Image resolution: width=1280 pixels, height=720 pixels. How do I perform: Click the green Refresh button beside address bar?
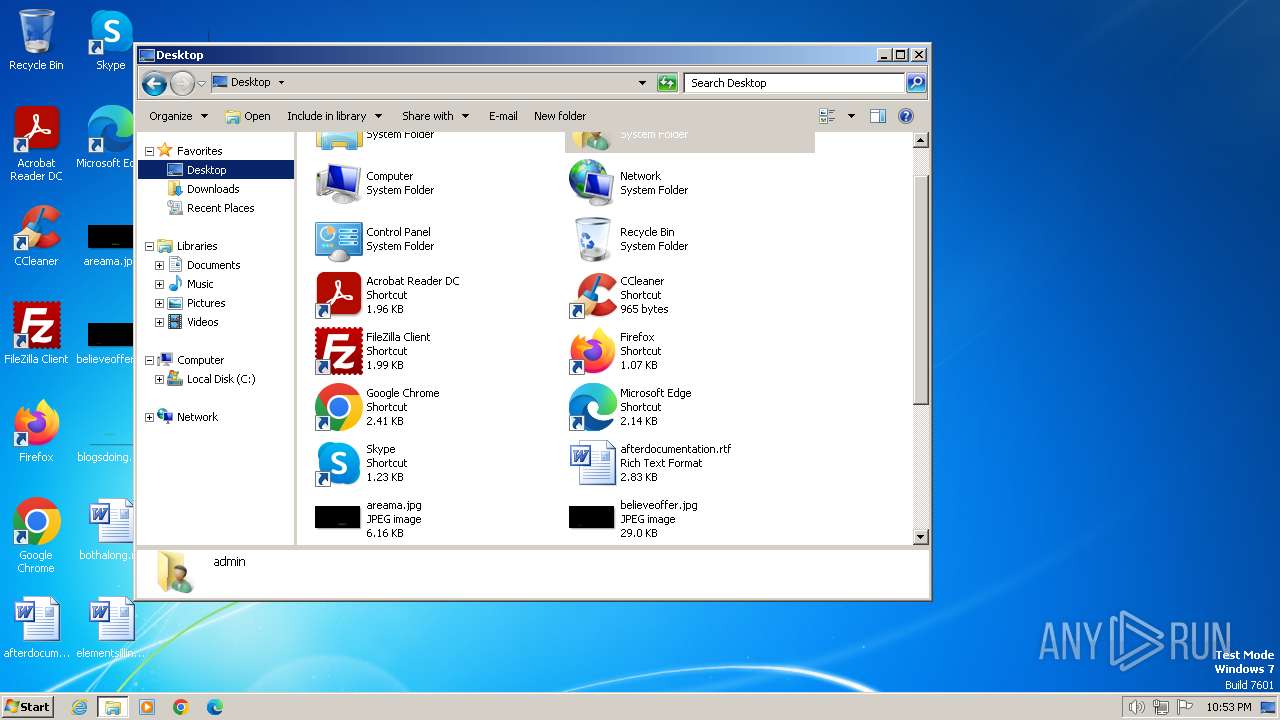667,83
